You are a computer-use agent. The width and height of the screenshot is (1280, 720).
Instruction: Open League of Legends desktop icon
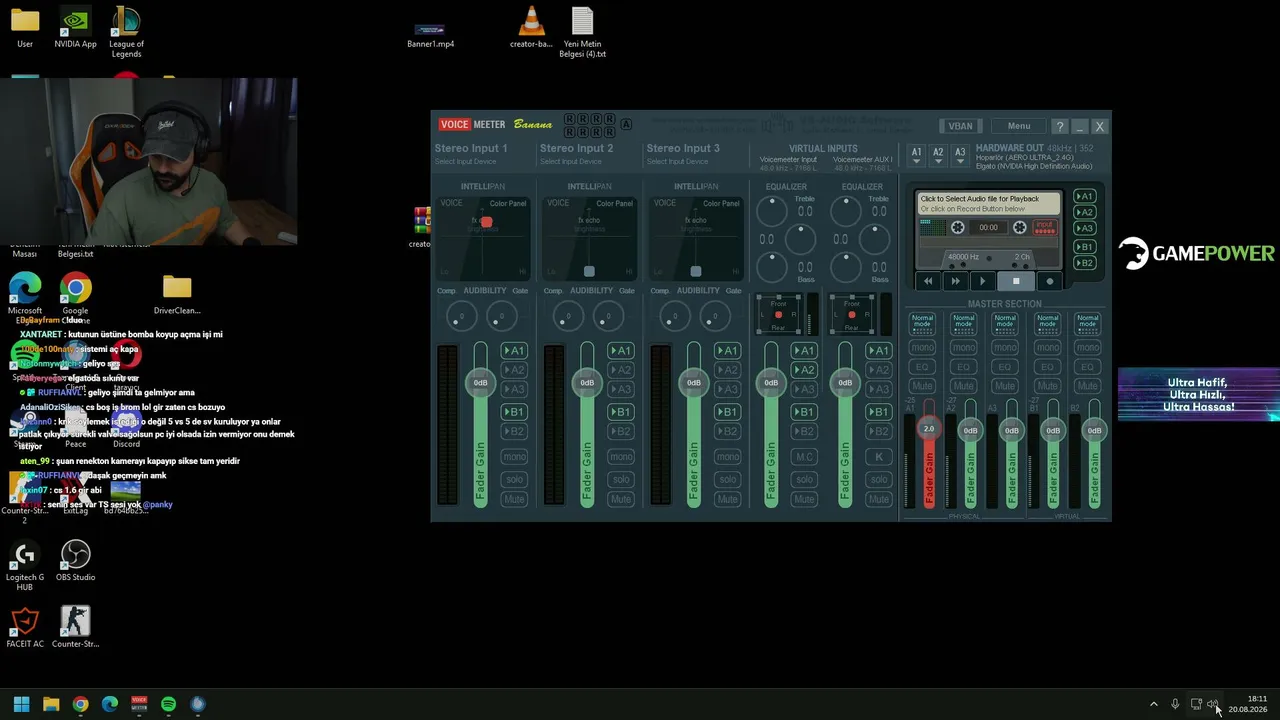click(126, 32)
